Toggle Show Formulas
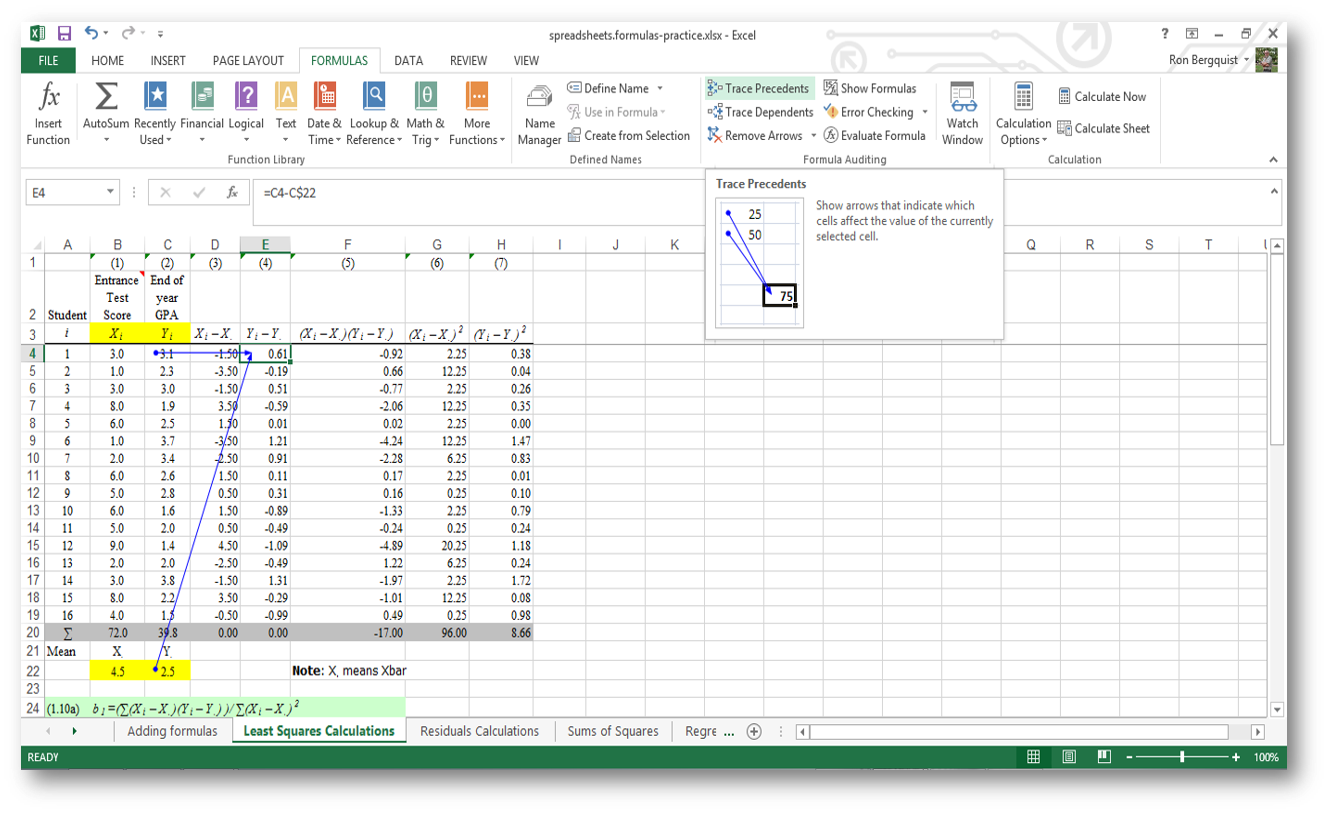 tap(871, 88)
